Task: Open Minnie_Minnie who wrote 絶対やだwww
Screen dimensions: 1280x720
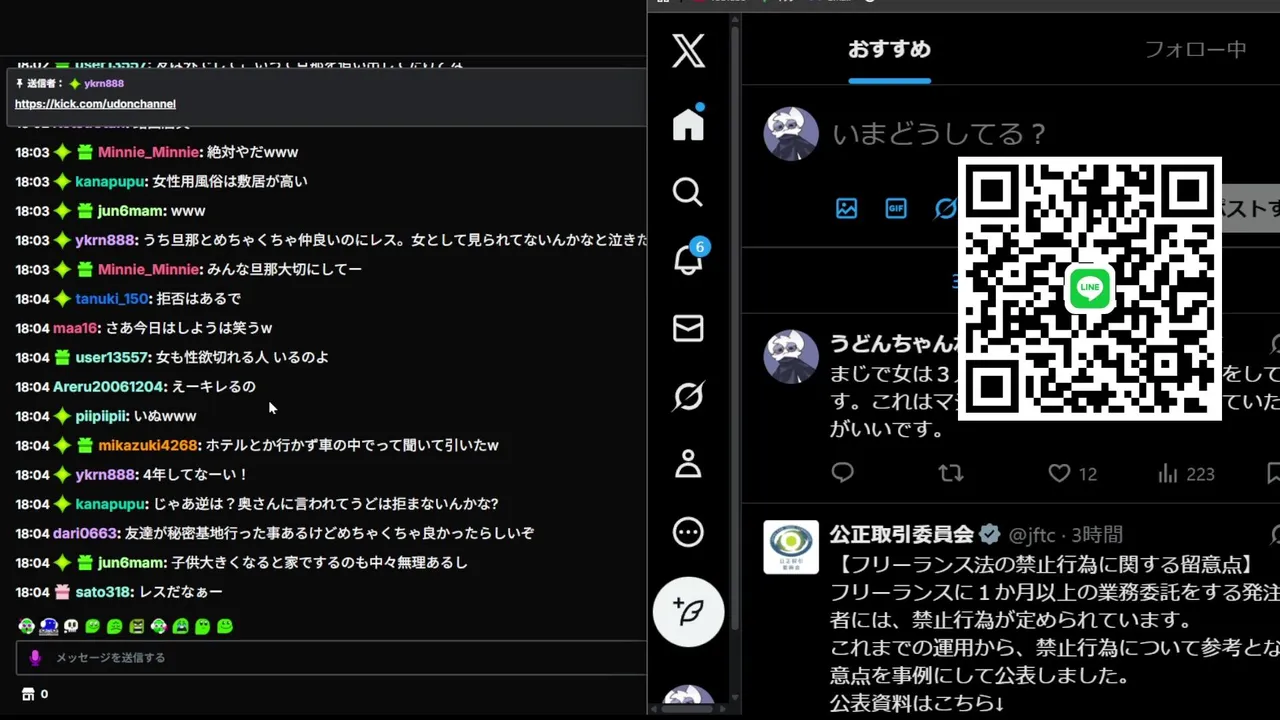Action: coord(148,153)
